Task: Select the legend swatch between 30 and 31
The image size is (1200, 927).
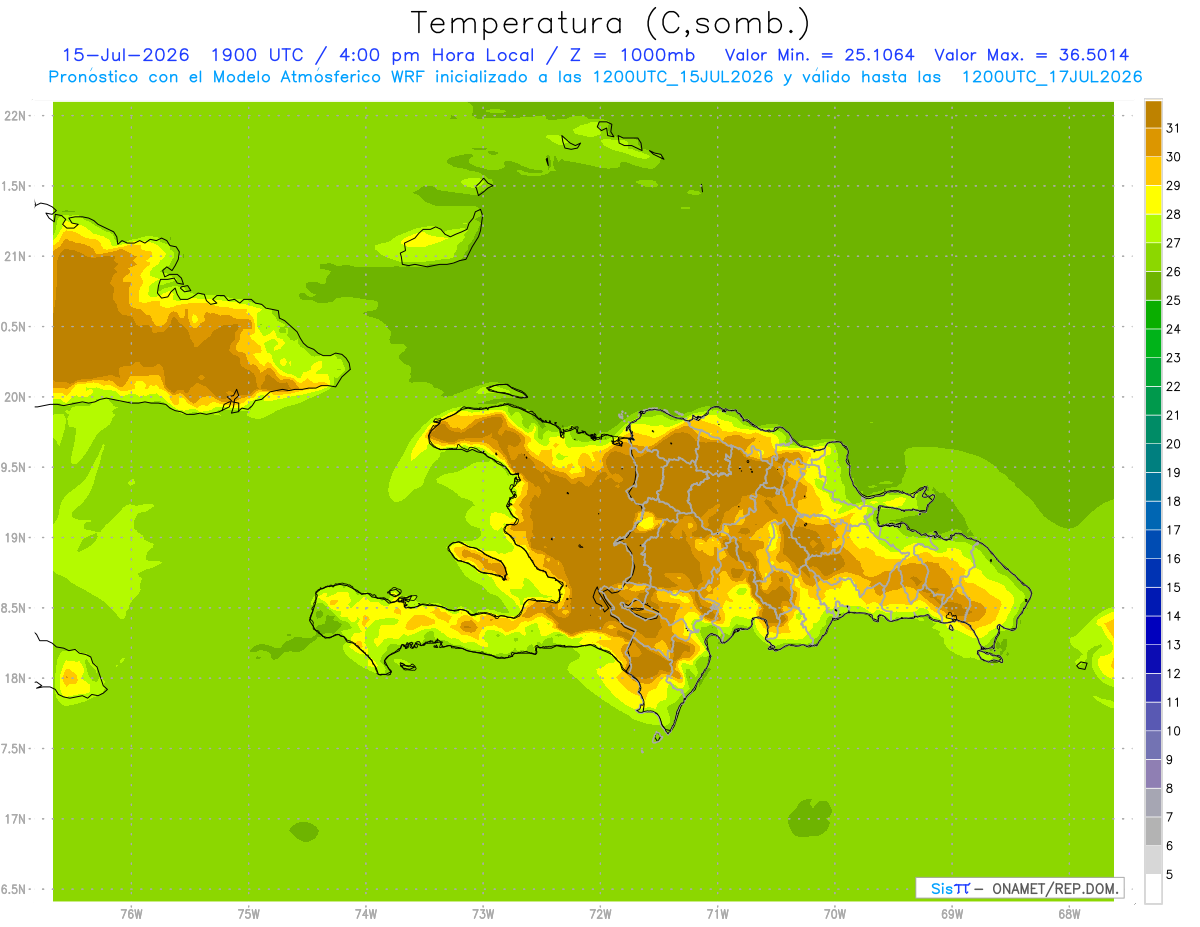Action: click(1153, 142)
